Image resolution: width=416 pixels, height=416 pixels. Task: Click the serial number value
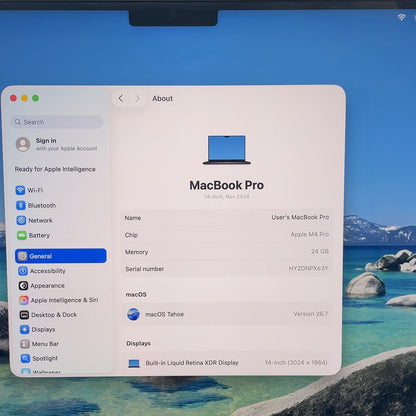pyautogui.click(x=308, y=268)
